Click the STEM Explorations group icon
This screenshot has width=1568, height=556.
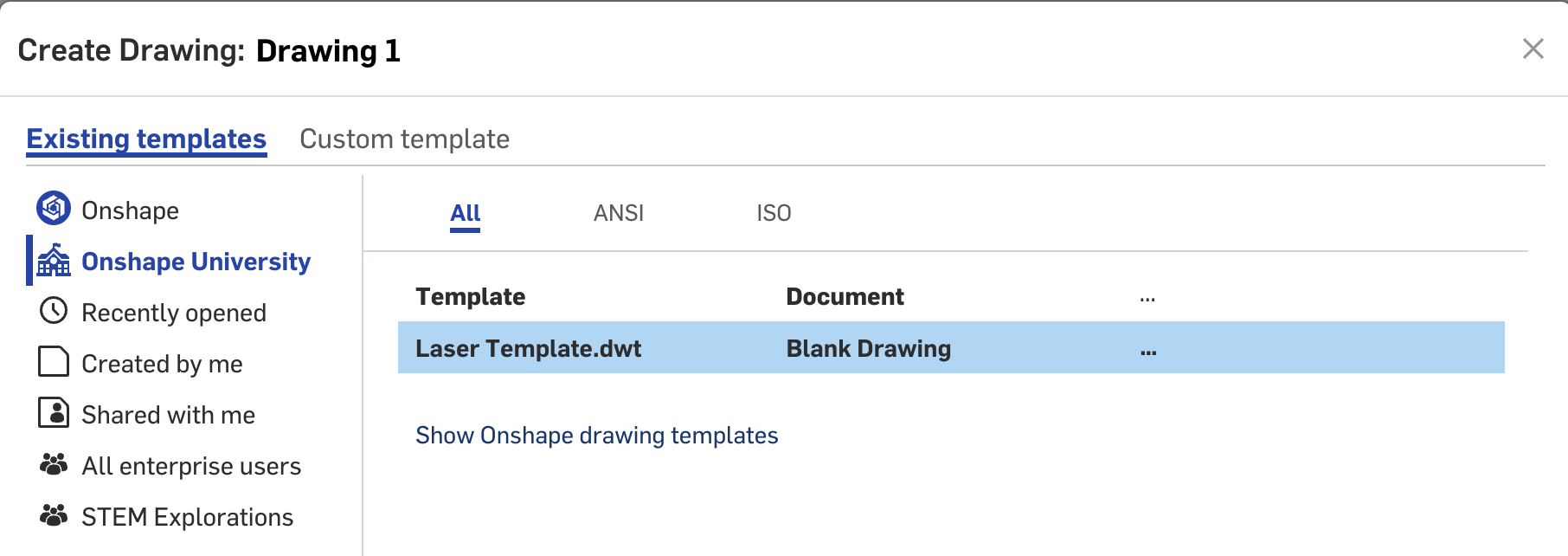(x=54, y=515)
